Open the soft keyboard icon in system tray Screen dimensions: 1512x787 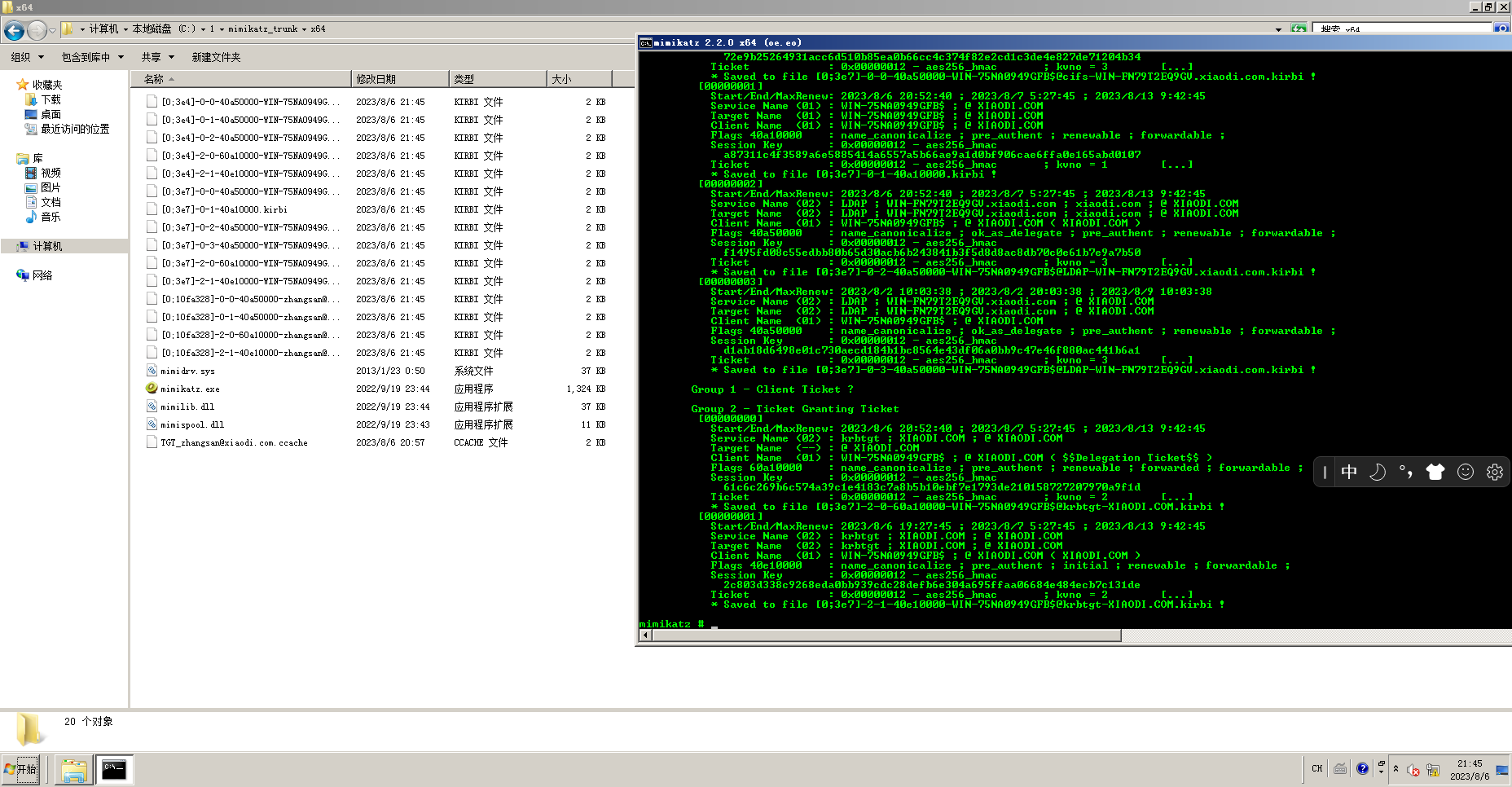pos(1340,768)
